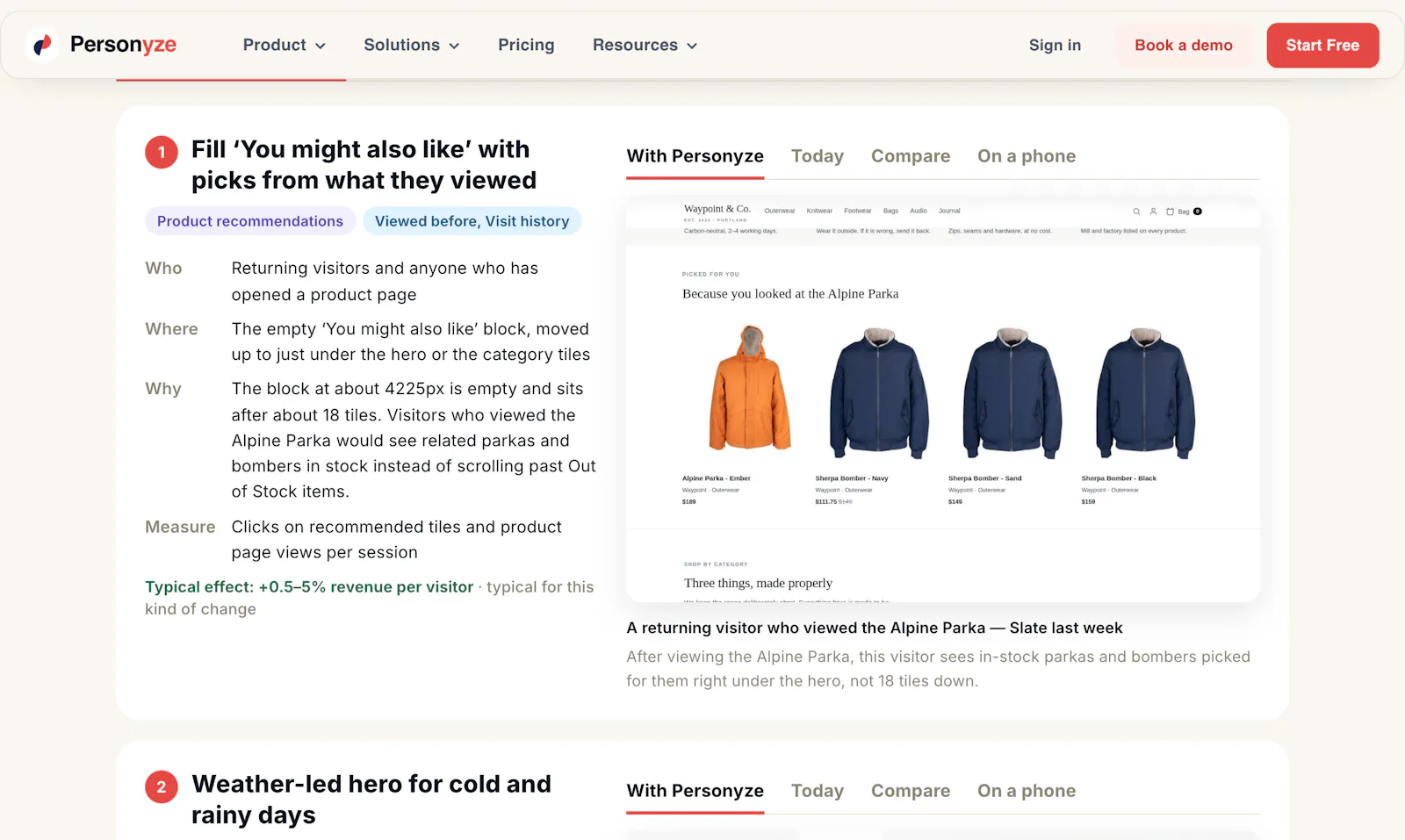1405x840 pixels.
Task: Click the Viewed before, Visit history tag
Action: click(472, 221)
